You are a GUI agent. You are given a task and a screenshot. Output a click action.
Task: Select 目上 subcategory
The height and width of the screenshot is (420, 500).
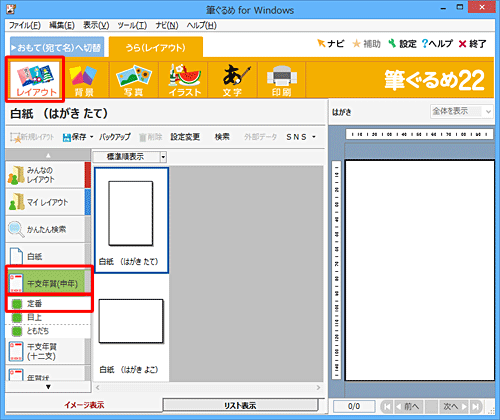pos(49,317)
